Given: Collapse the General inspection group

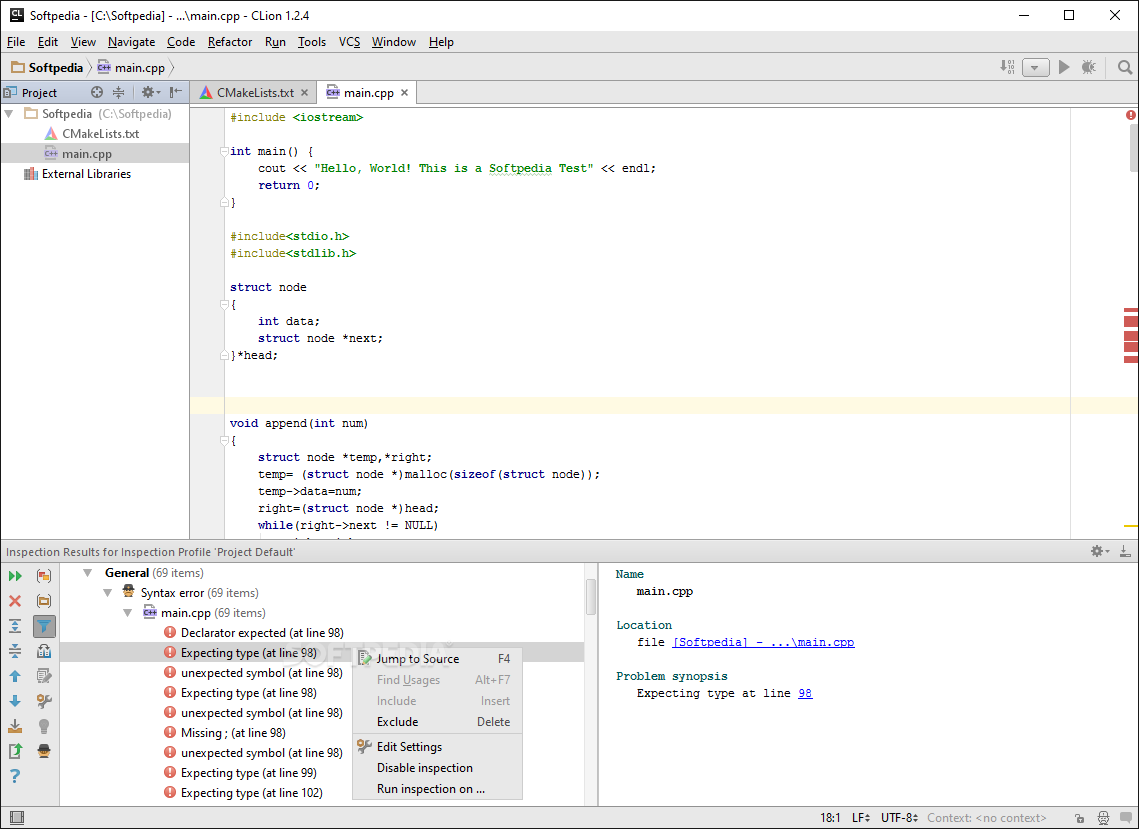Looking at the screenshot, I should click(88, 573).
